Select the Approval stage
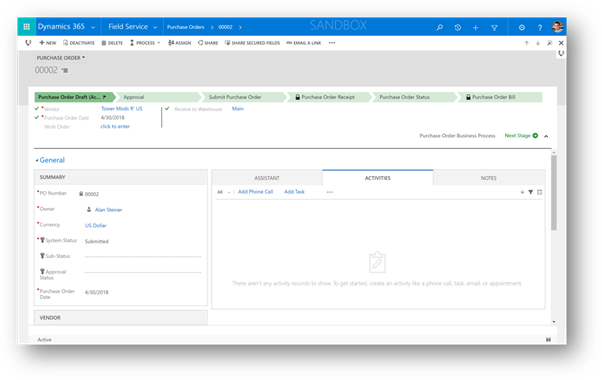This screenshot has height=380, width=602. pyautogui.click(x=158, y=97)
